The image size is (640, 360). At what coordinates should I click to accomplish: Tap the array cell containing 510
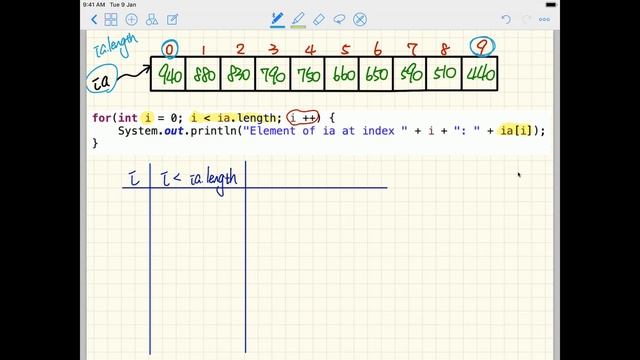coord(444,74)
